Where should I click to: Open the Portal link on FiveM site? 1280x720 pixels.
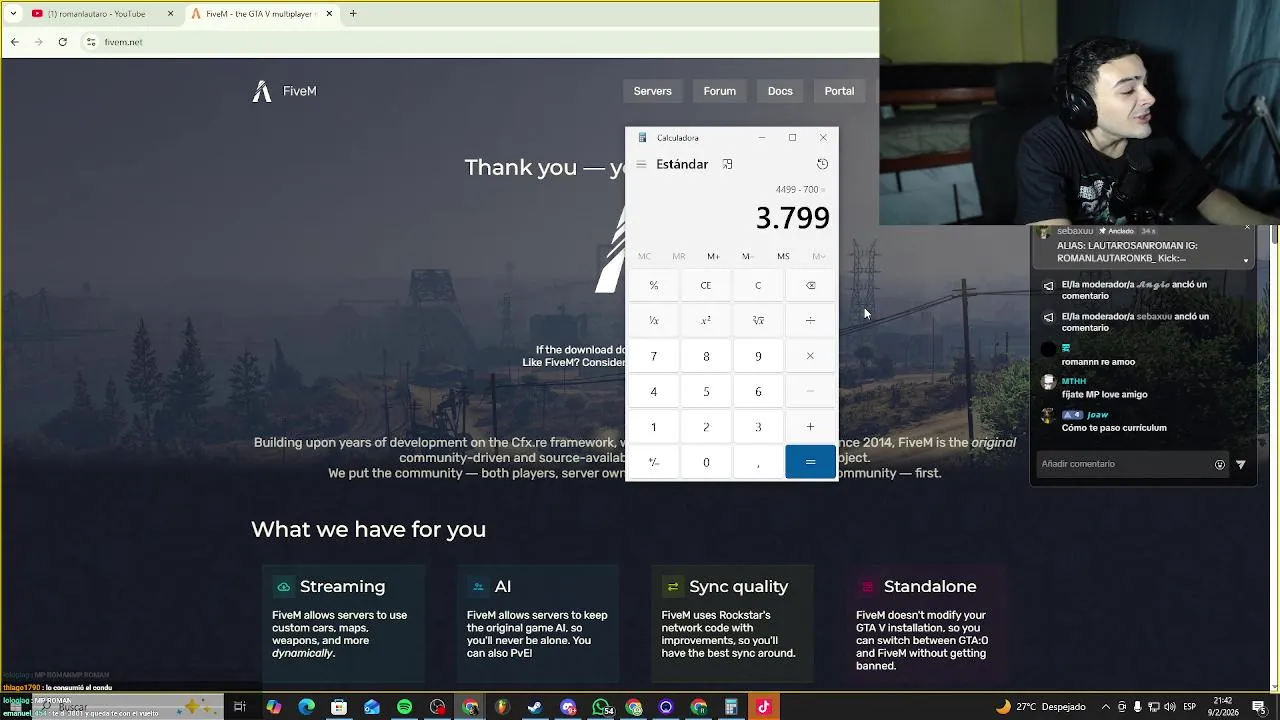click(x=839, y=91)
